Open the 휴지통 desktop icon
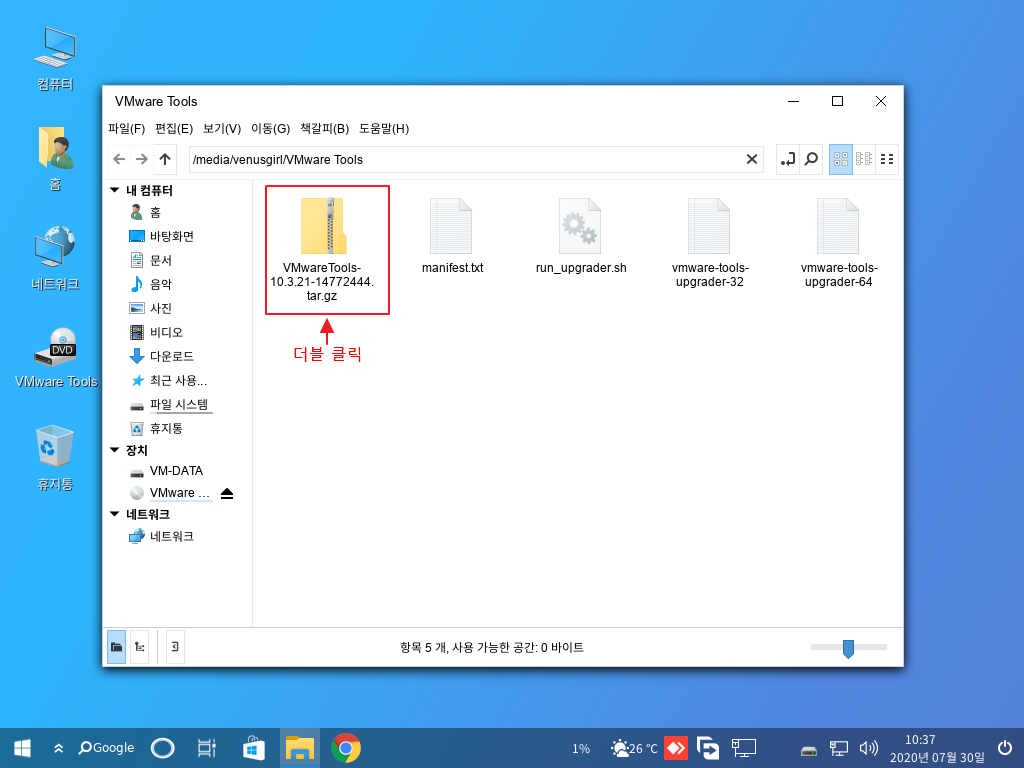 55,458
